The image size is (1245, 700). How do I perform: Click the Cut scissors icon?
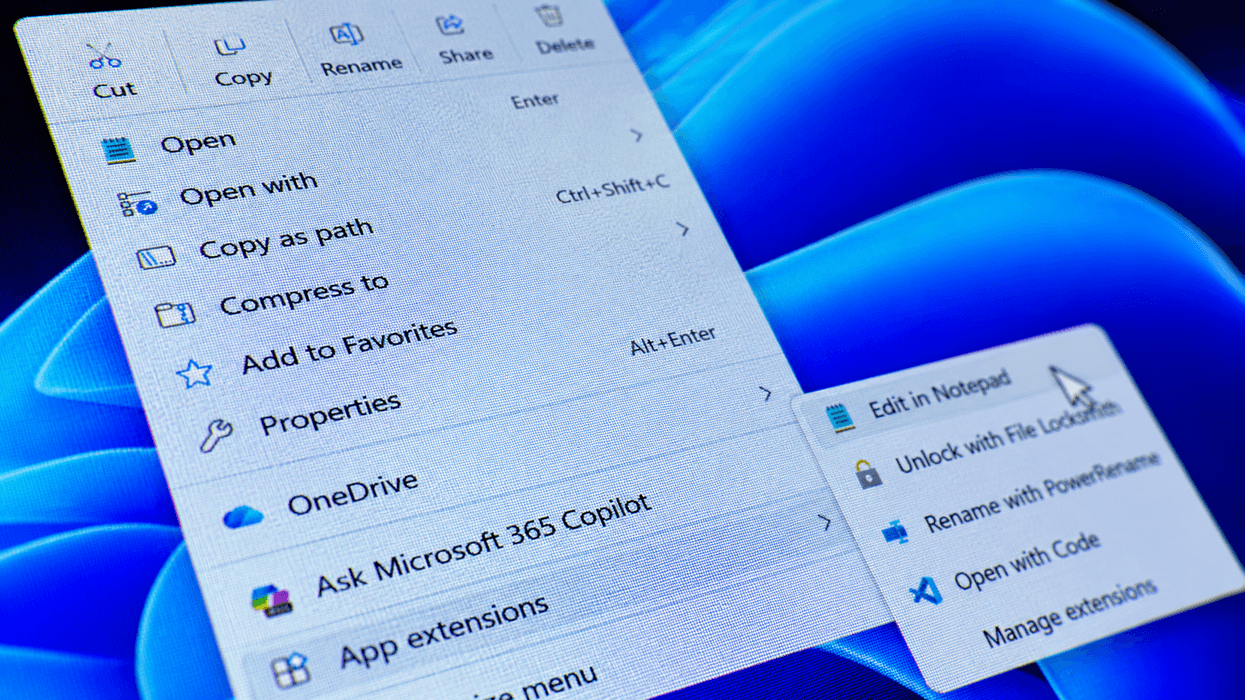point(103,56)
